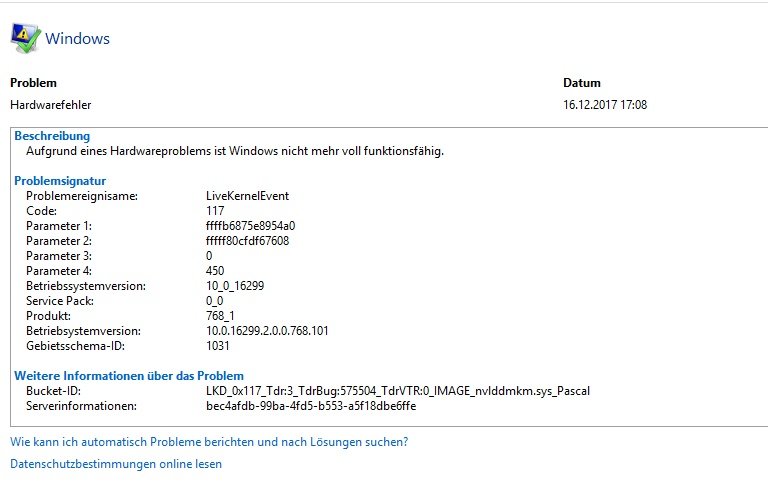Select the LiveKernelEvent value

pyautogui.click(x=247, y=196)
